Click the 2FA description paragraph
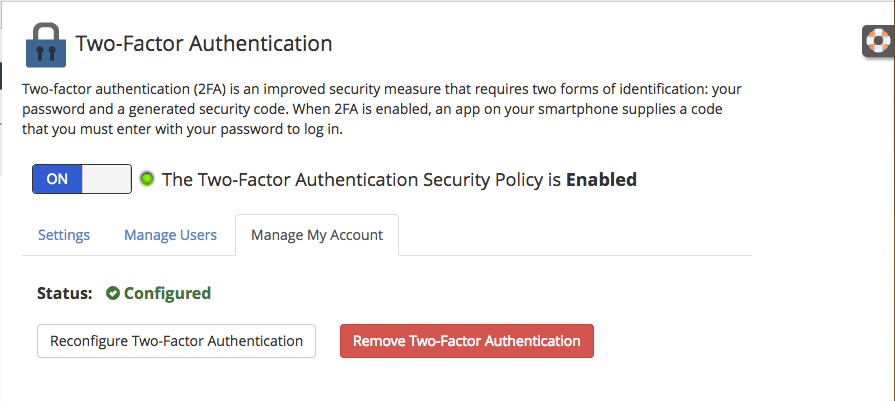Image resolution: width=895 pixels, height=401 pixels. point(380,109)
